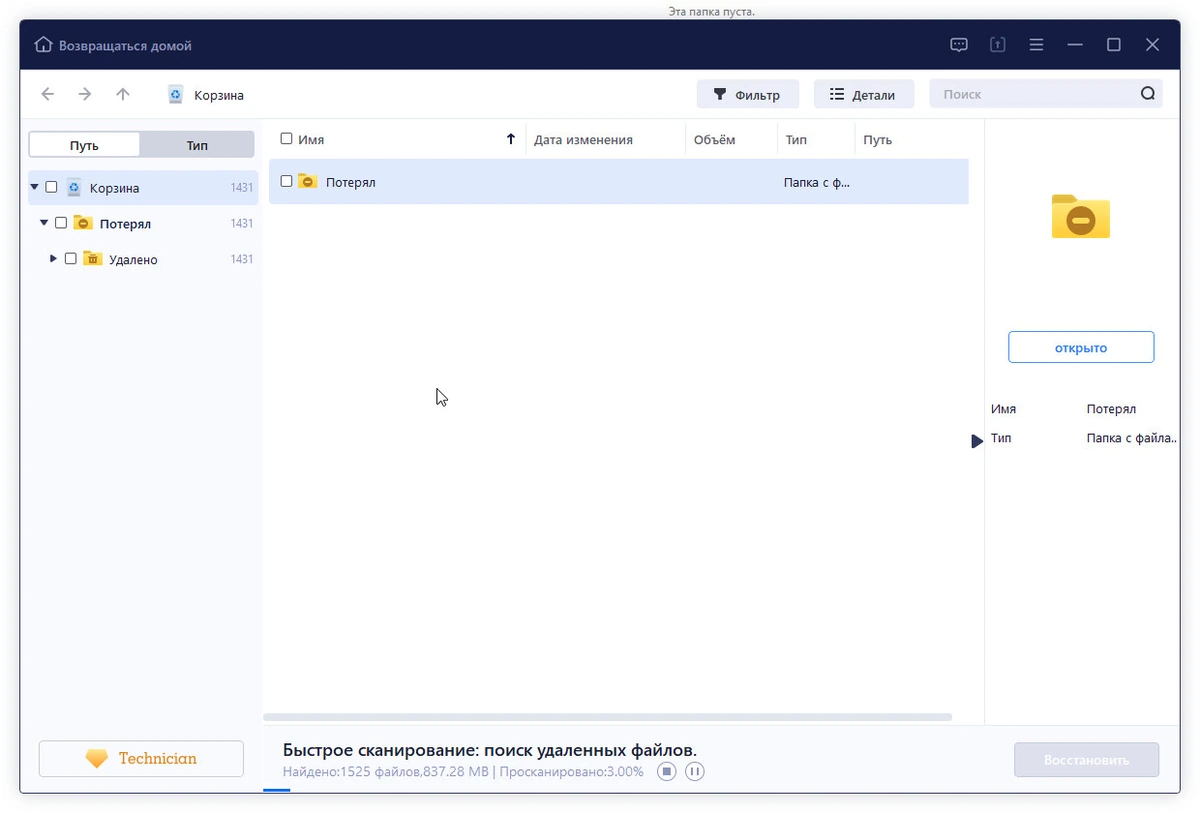The width and height of the screenshot is (1200, 813).
Task: Click 'Найдено:1525 файлов,837.28 MB' status text
Action: pyautogui.click(x=387, y=772)
